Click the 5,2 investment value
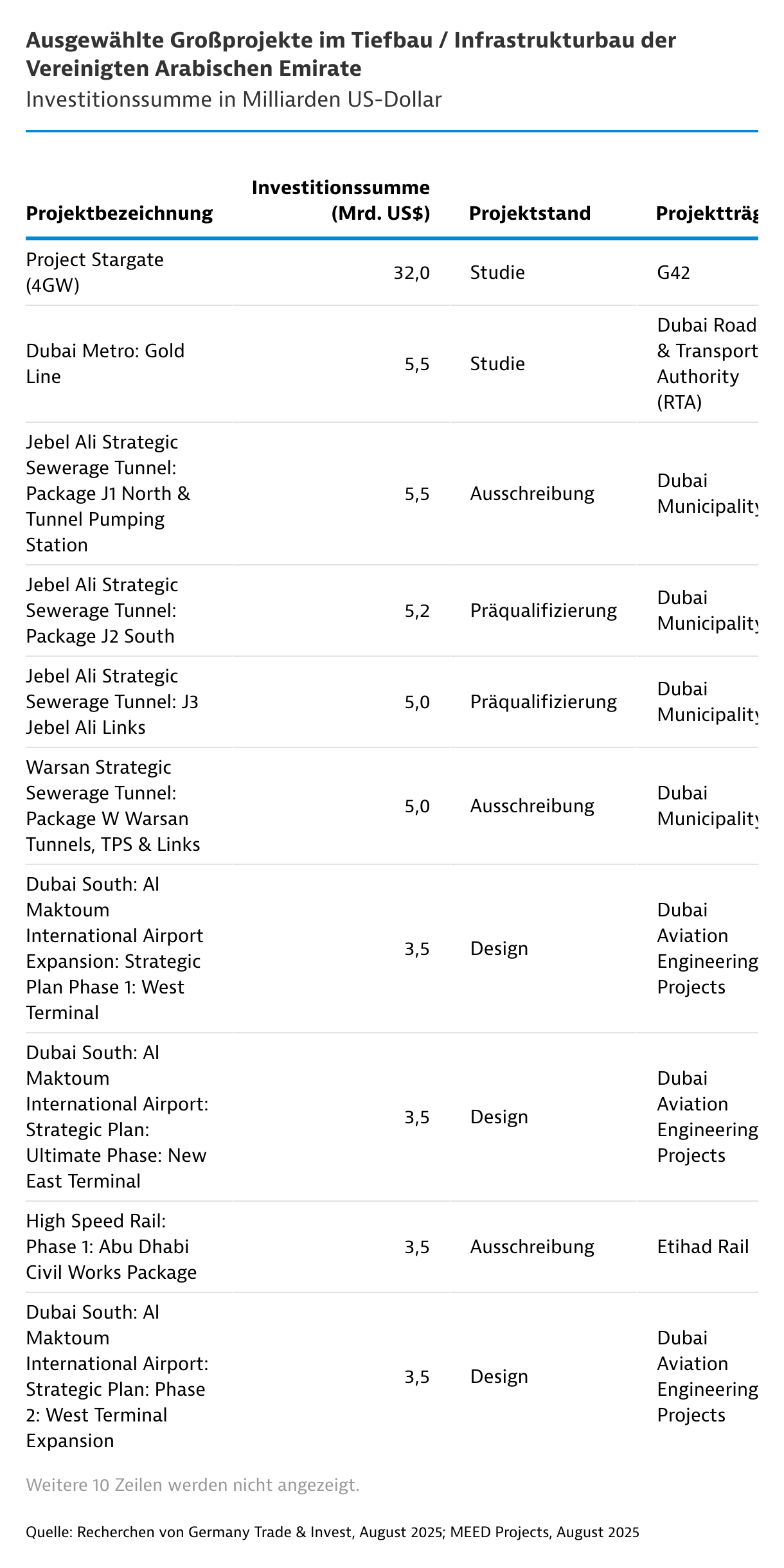The width and height of the screenshot is (784, 1568). click(x=417, y=610)
